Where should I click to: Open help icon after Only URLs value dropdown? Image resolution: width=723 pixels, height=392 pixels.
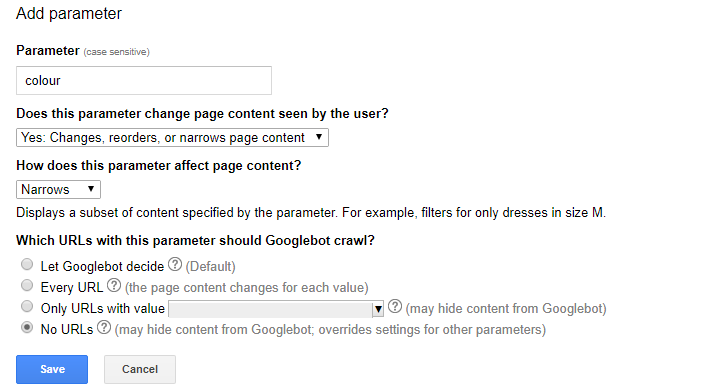pyautogui.click(x=395, y=306)
